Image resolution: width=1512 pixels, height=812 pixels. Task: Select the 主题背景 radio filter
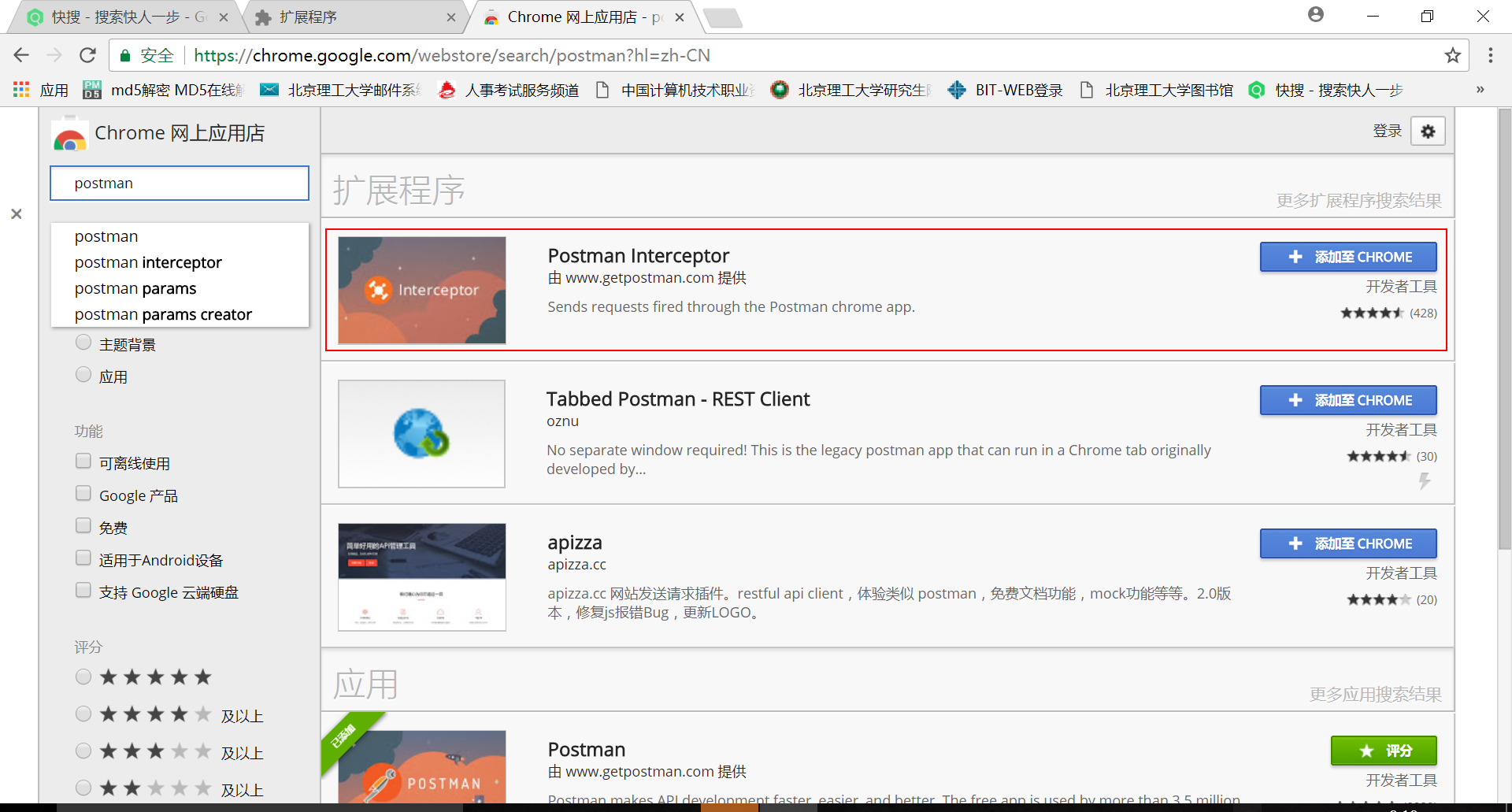tap(83, 343)
